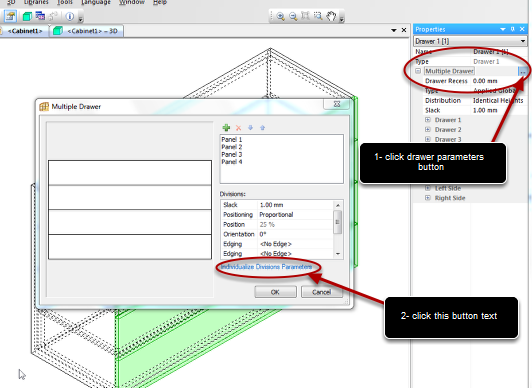Move panel up with blue up arrow
Viewport: 532px width, 388px height.
coord(262,128)
